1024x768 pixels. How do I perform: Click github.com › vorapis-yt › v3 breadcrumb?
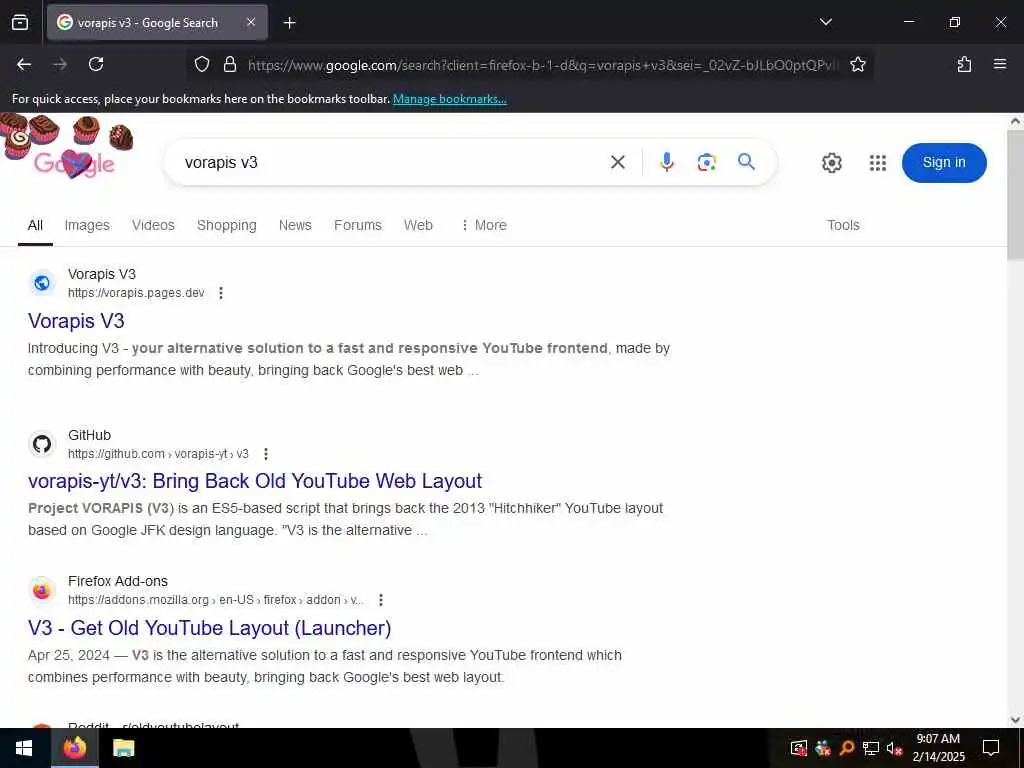click(158, 454)
